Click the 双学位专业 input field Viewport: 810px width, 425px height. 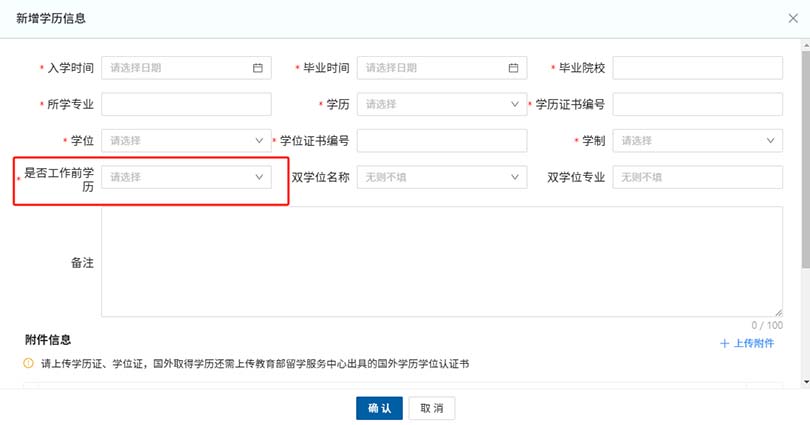point(697,177)
